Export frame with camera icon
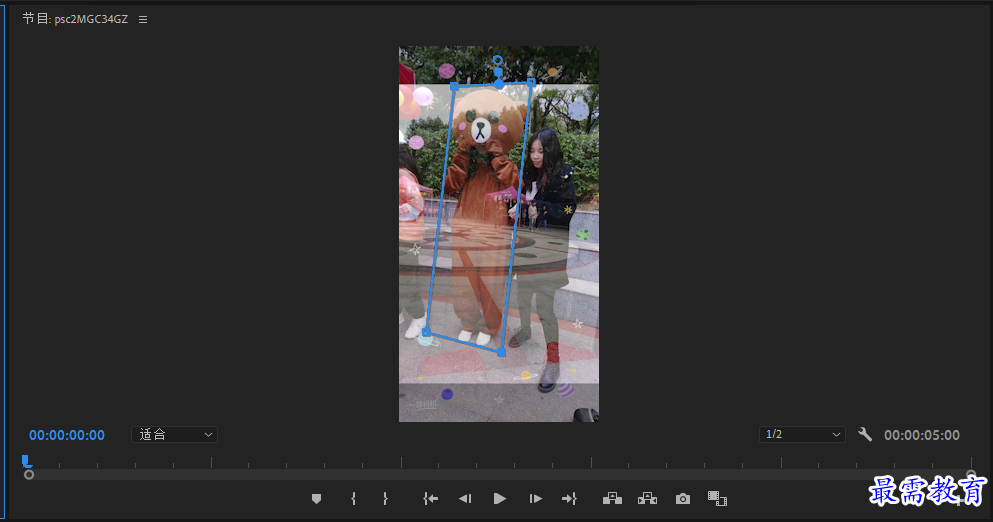 683,499
